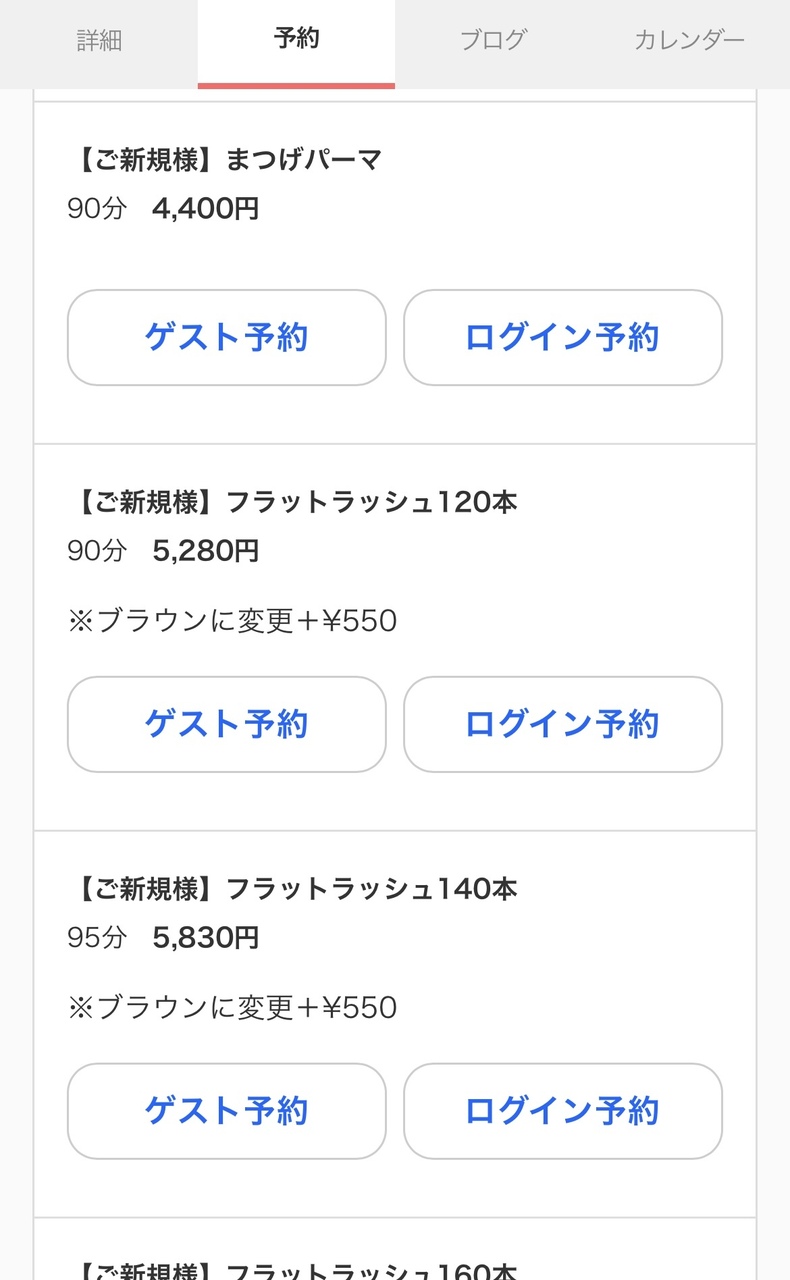The width and height of the screenshot is (790, 1280).
Task: Tap the 5,830円 price
Action: click(206, 938)
